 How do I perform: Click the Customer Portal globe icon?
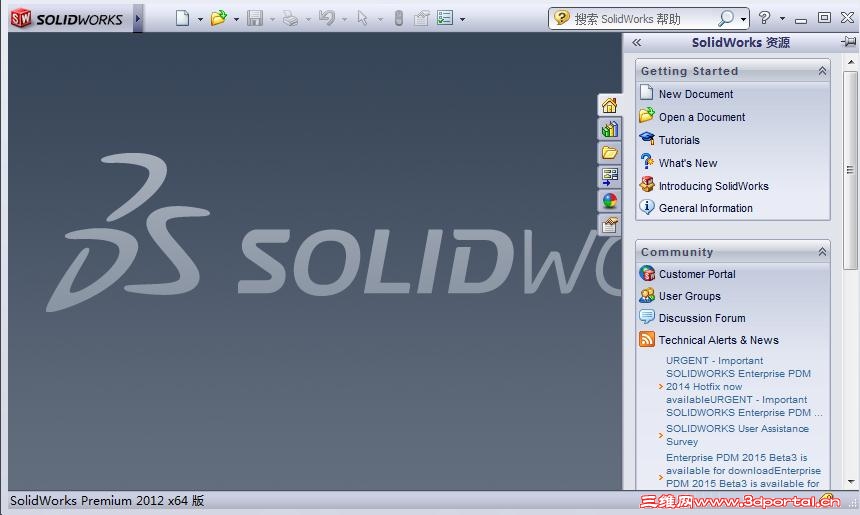(647, 273)
